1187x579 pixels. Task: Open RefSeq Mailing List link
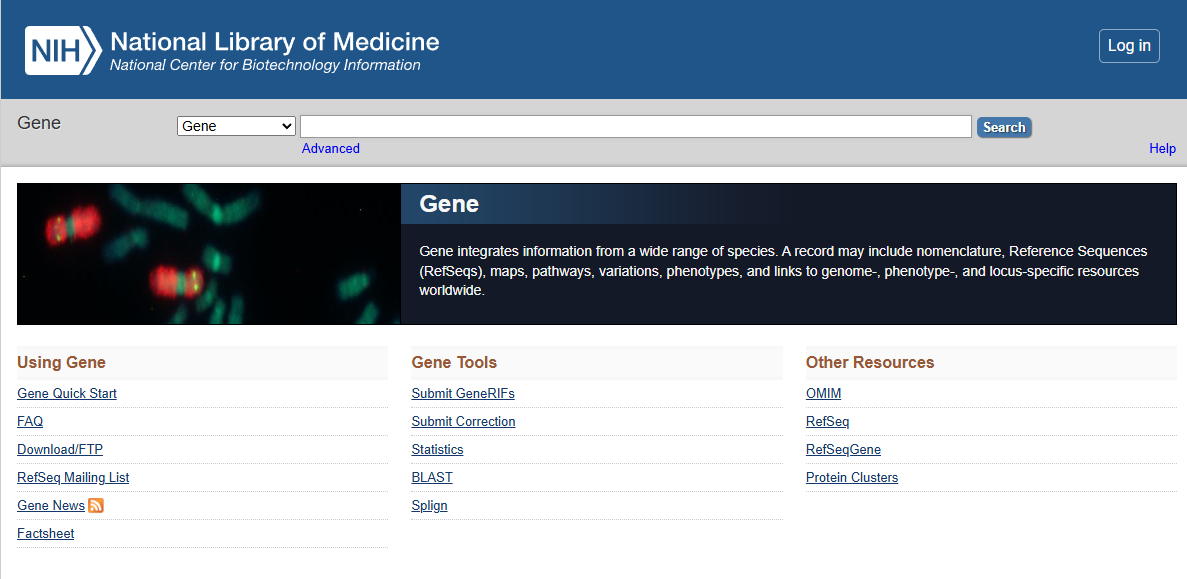[x=73, y=478]
